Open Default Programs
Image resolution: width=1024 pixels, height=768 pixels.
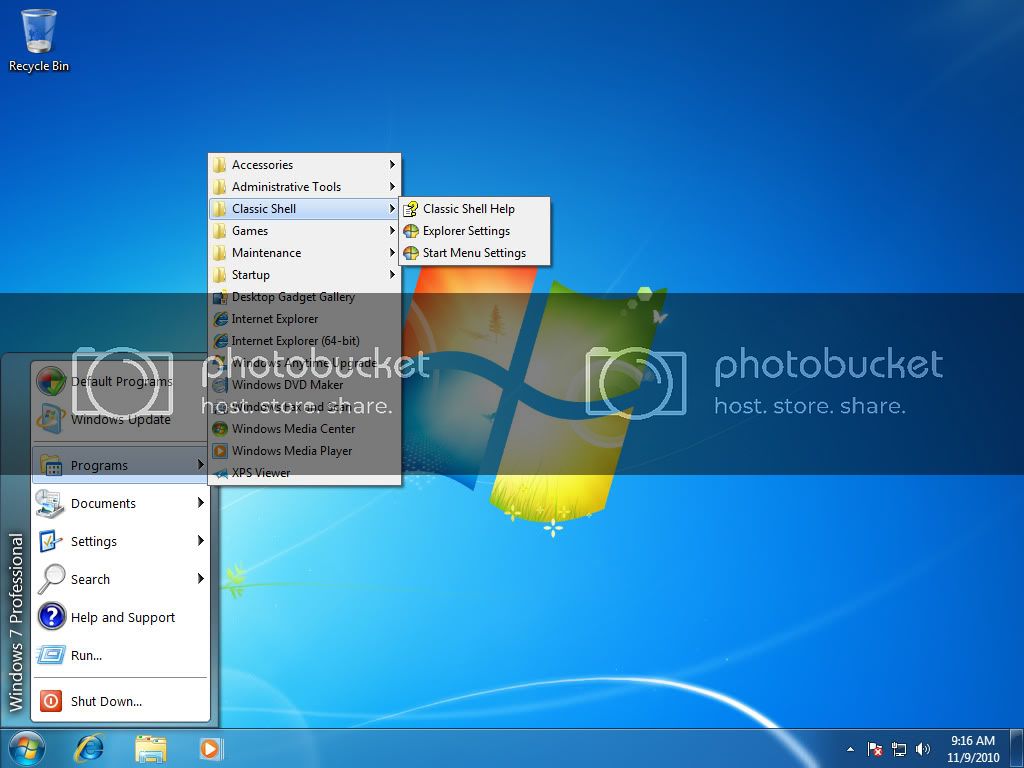(120, 381)
